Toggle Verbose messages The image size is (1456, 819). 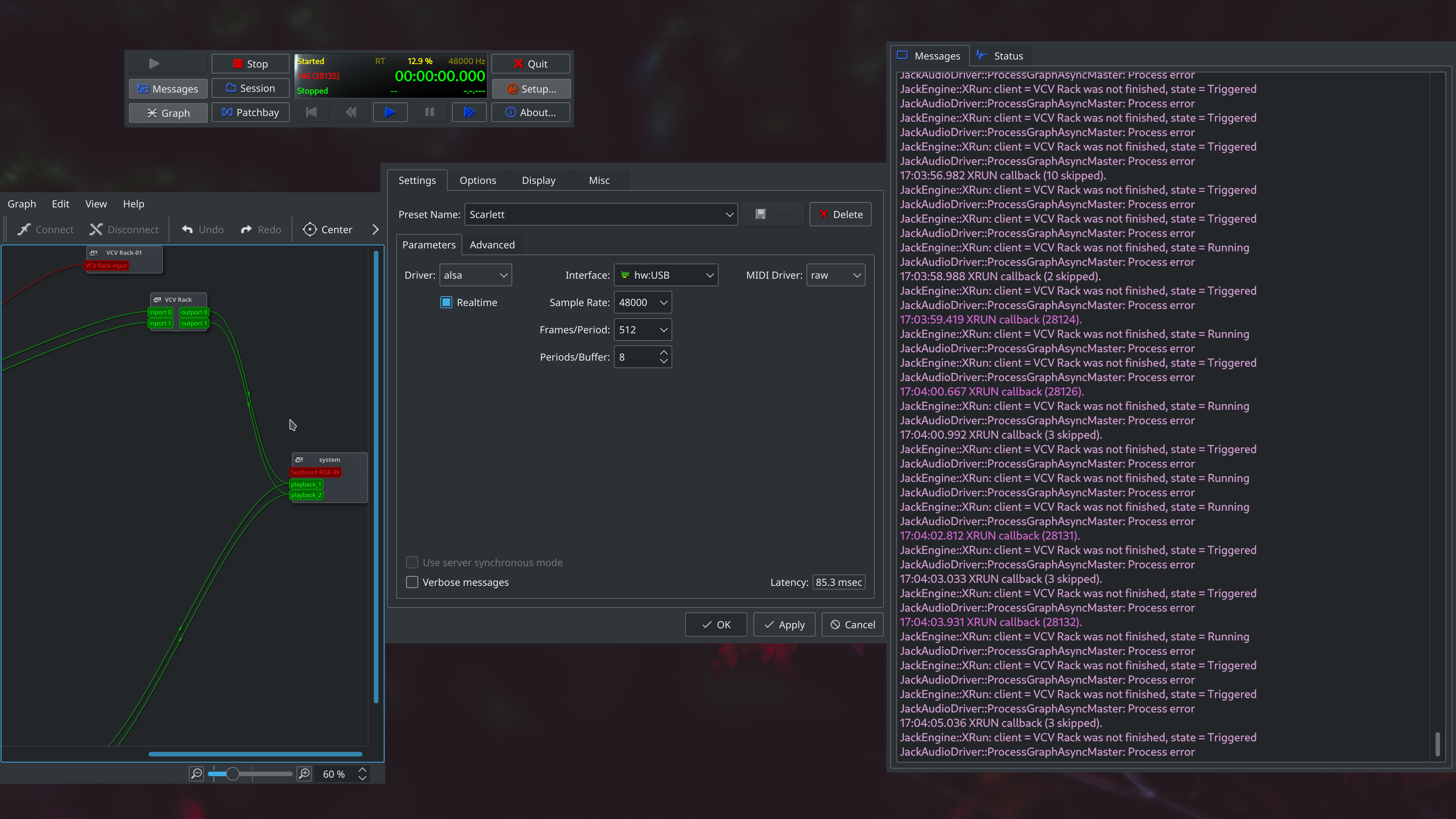[x=412, y=582]
